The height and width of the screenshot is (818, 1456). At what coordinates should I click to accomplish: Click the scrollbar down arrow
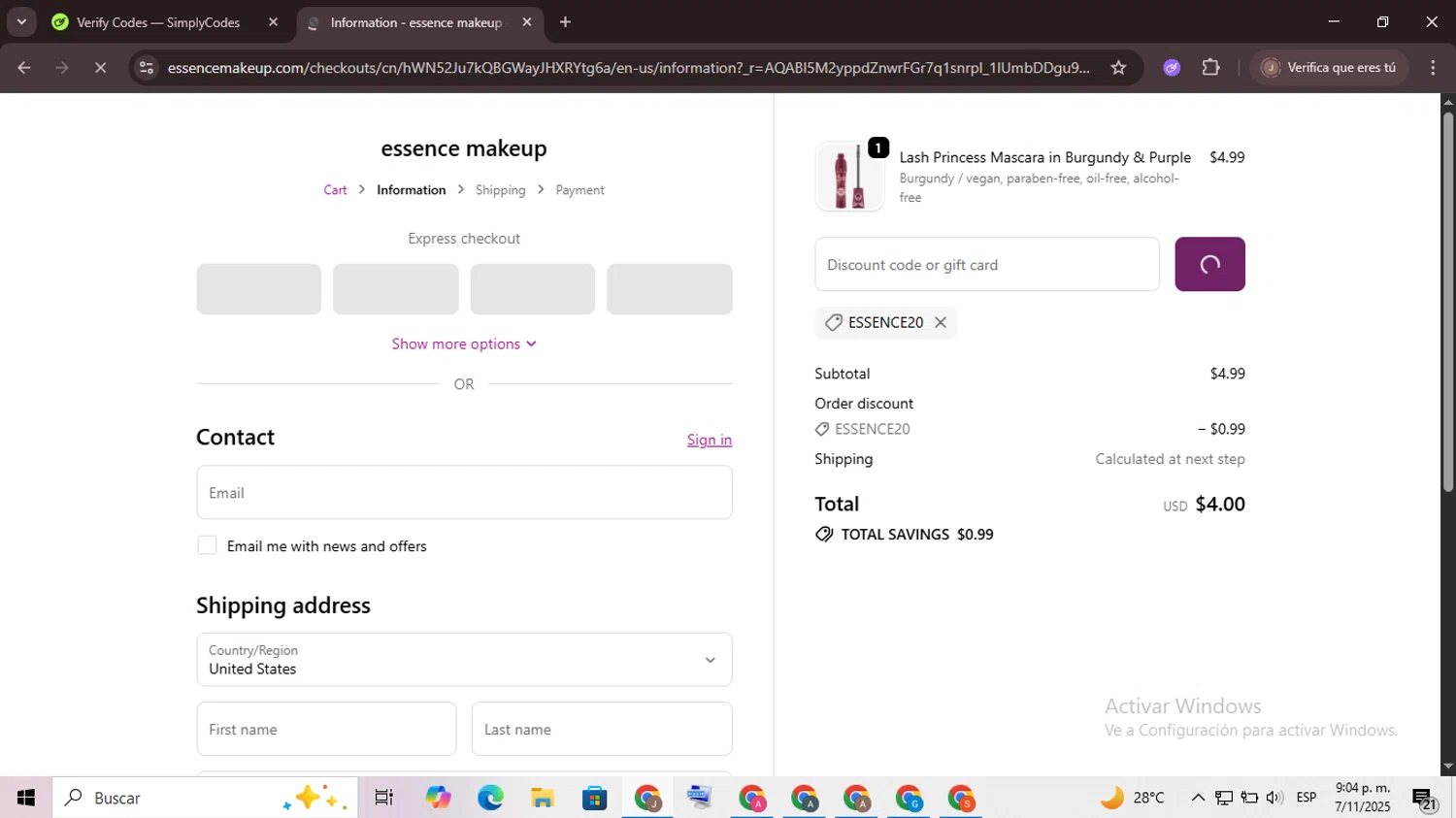pyautogui.click(x=1448, y=767)
